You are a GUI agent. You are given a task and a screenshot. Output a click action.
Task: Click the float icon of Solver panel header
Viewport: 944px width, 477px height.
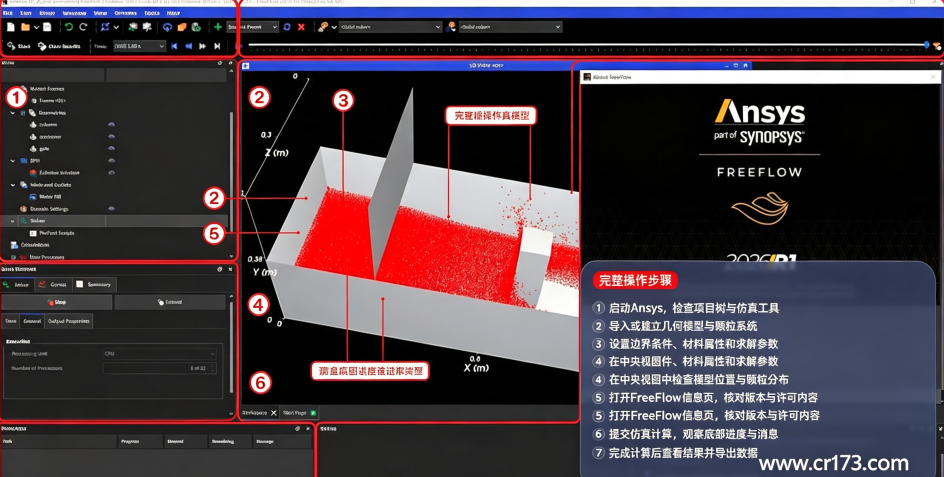[220, 269]
